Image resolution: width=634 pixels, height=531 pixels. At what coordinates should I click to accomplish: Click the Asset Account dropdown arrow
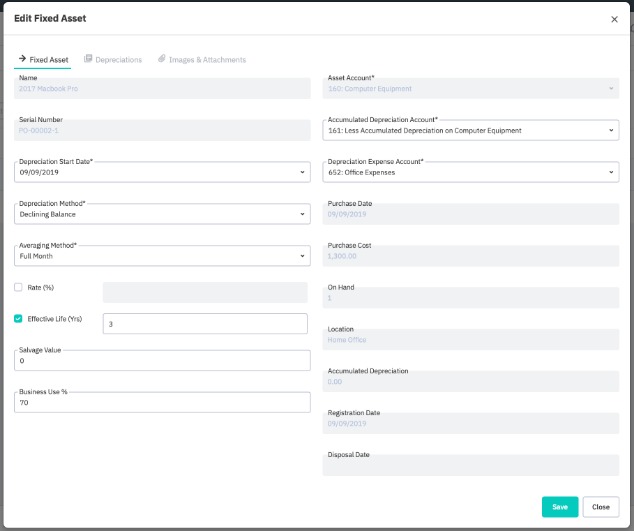pos(611,88)
